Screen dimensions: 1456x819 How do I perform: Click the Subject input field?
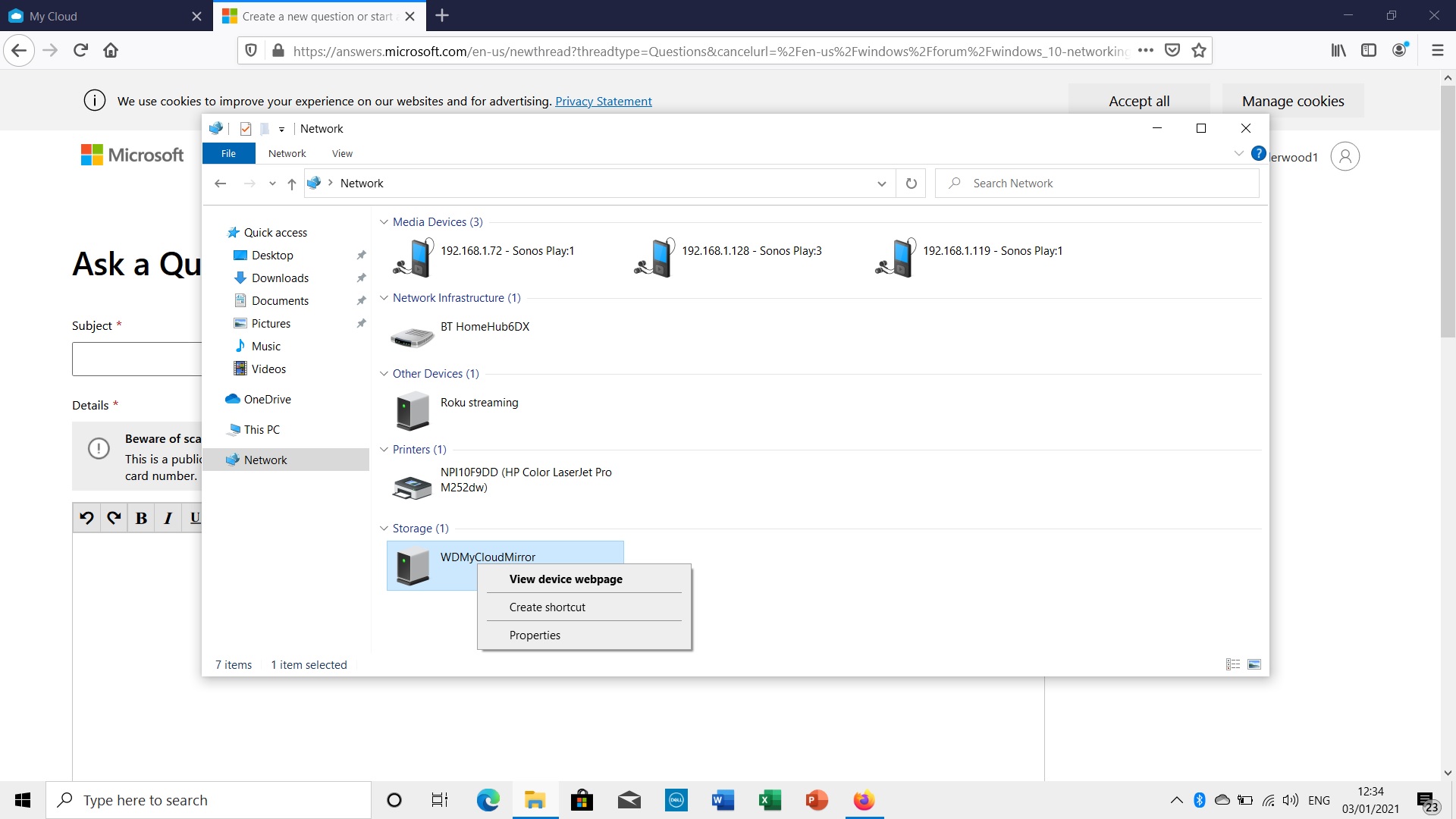point(137,359)
